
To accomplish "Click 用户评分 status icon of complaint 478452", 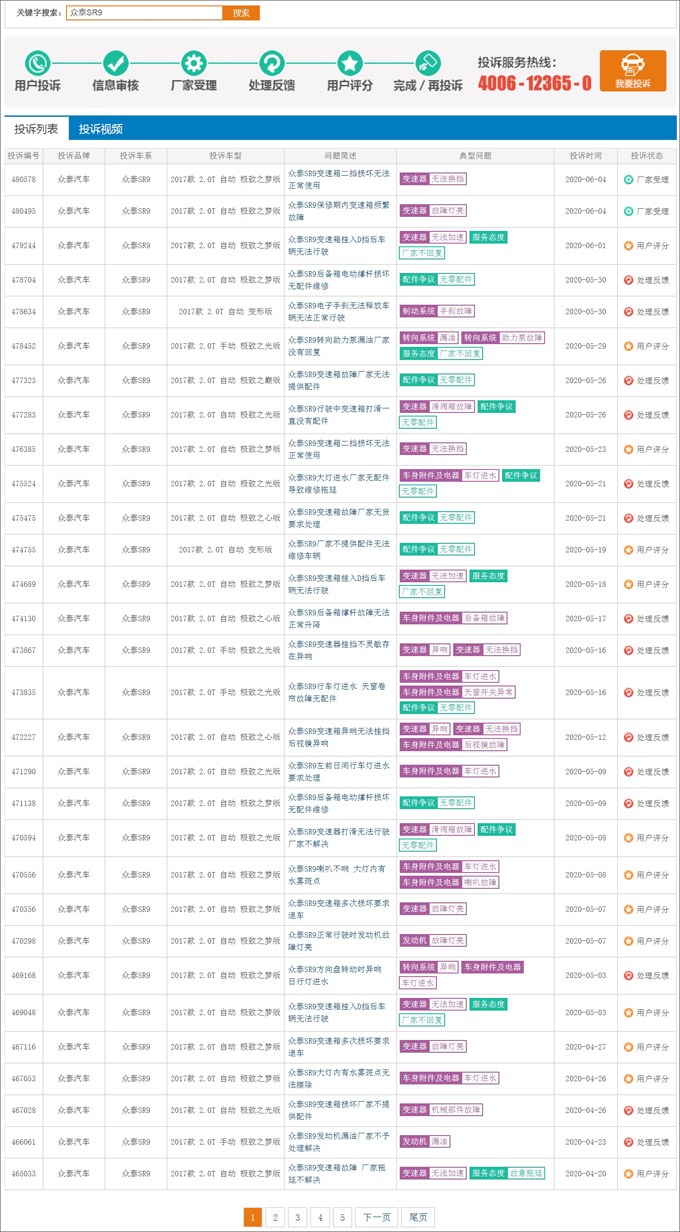I will click(628, 346).
